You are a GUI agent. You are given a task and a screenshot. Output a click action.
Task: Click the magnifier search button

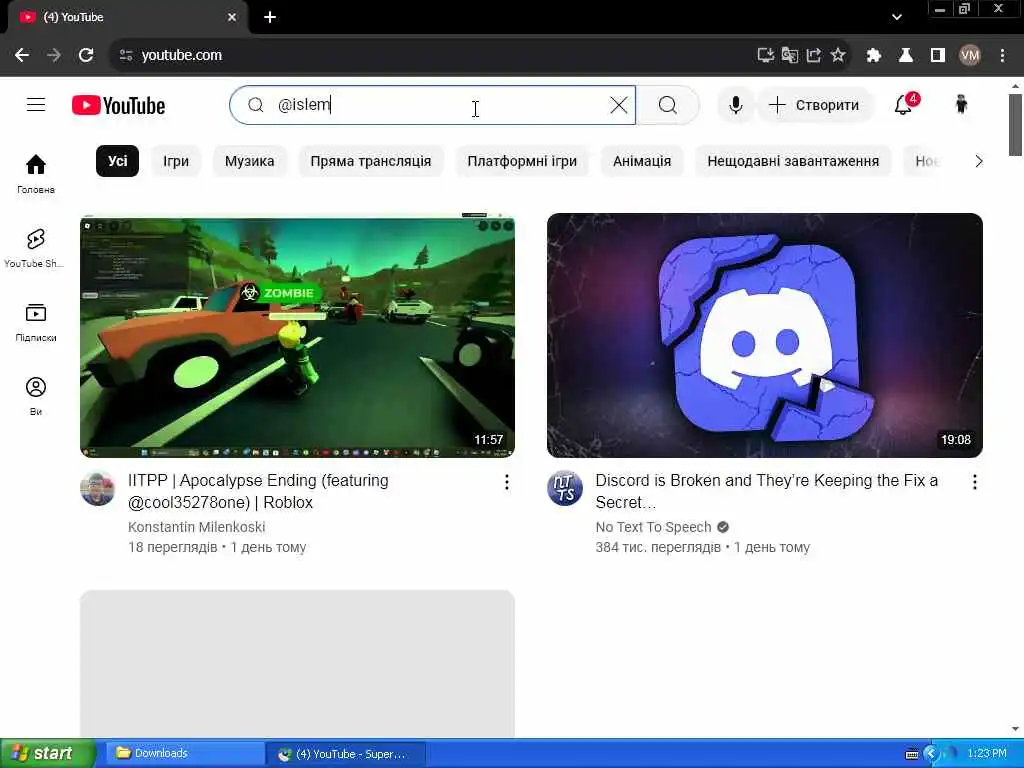[667, 105]
